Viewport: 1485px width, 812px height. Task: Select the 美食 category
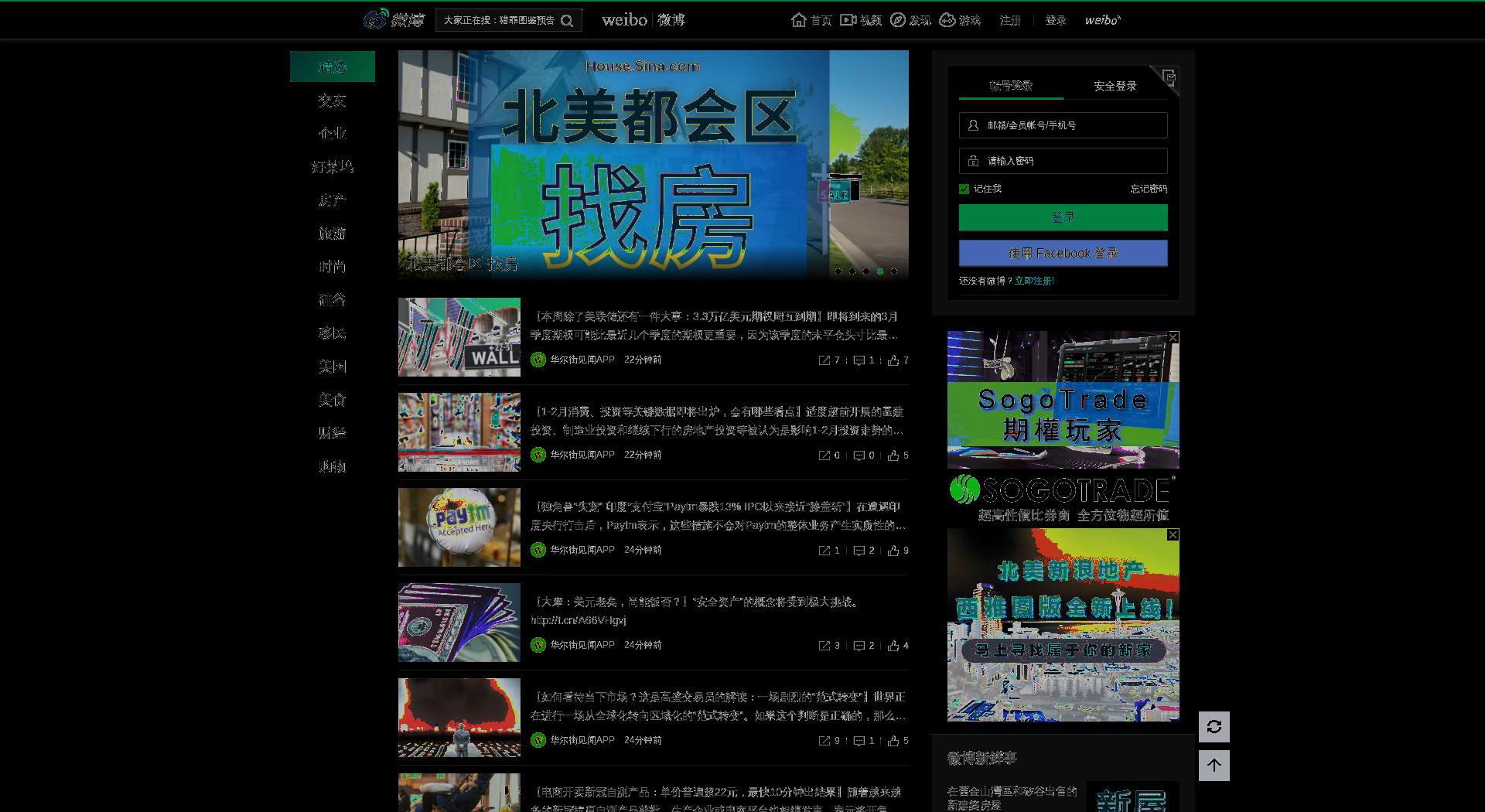click(x=333, y=400)
